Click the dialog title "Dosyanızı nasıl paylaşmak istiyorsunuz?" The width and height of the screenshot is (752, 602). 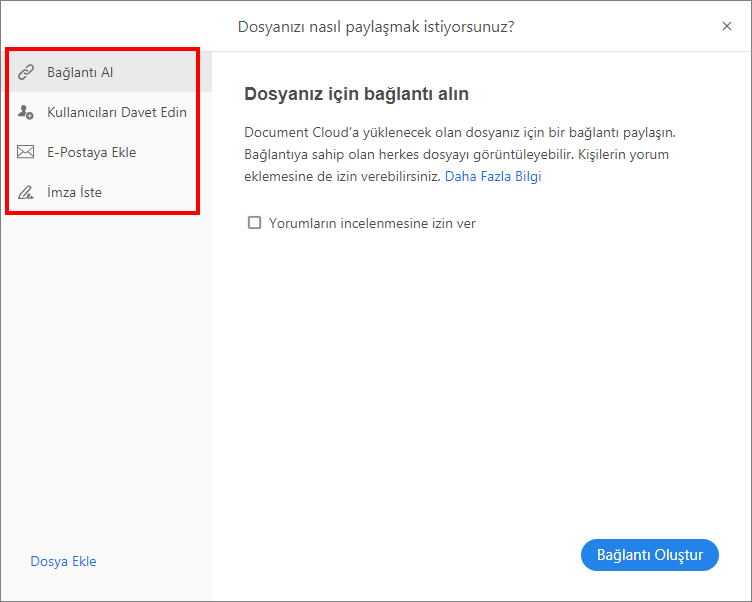(x=376, y=26)
